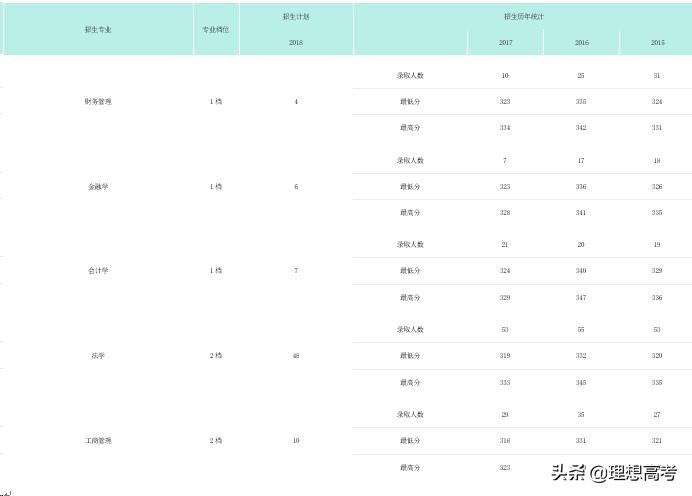Select the 专业档位 column header
The image size is (692, 496).
coord(216,30)
